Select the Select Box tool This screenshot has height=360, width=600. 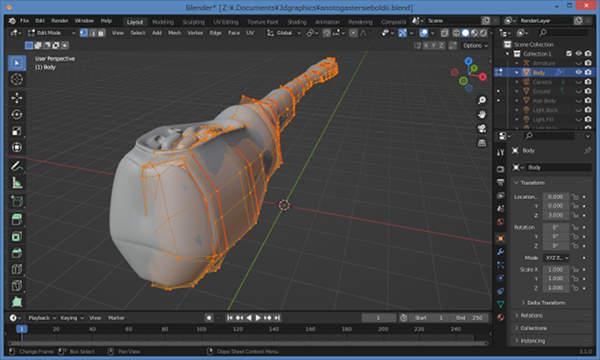point(17,63)
